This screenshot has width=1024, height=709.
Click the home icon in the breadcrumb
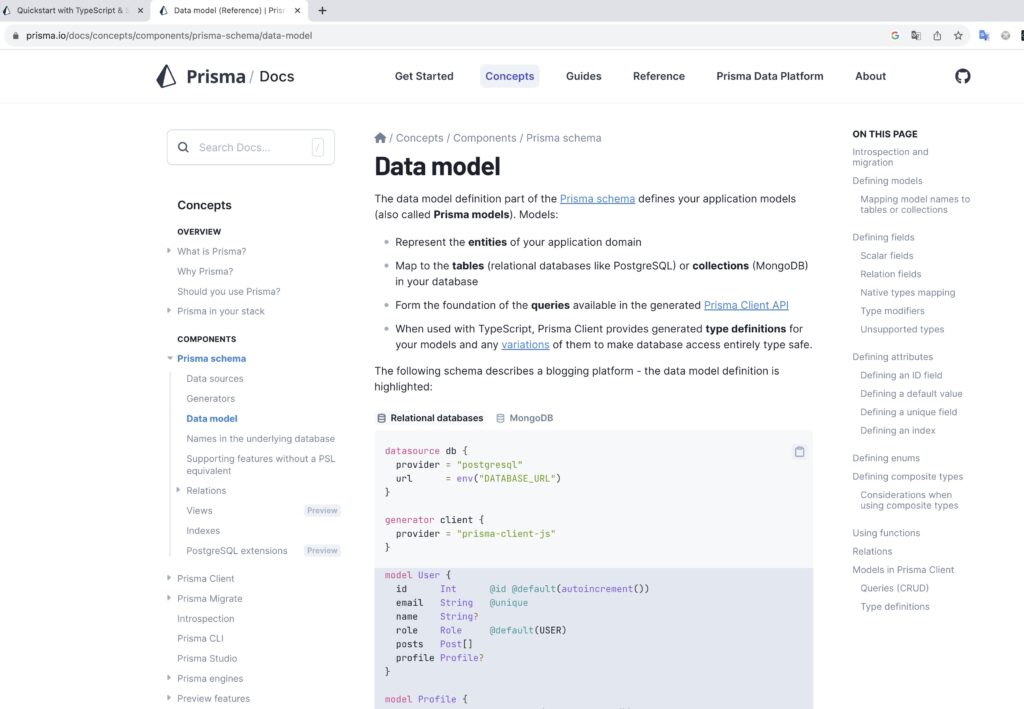[x=380, y=137]
